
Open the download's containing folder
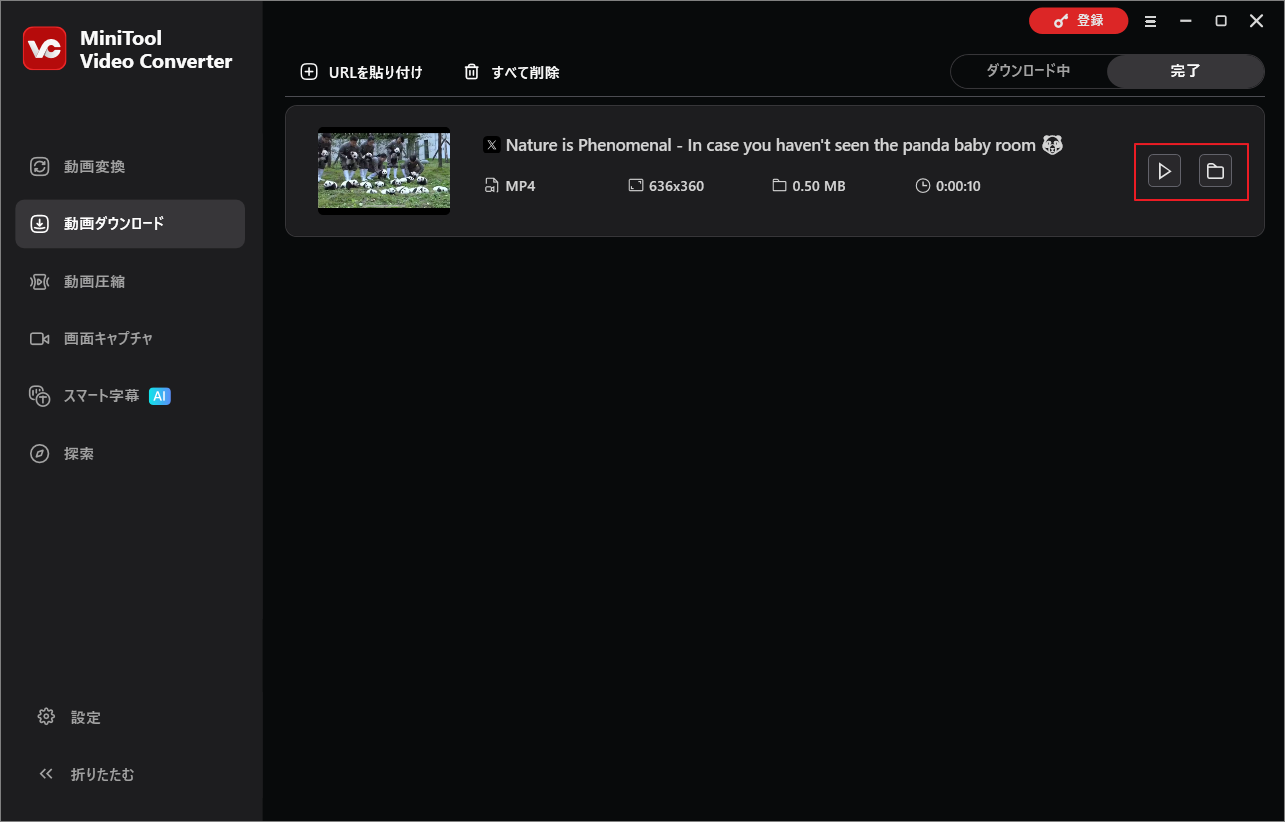pyautogui.click(x=1216, y=170)
